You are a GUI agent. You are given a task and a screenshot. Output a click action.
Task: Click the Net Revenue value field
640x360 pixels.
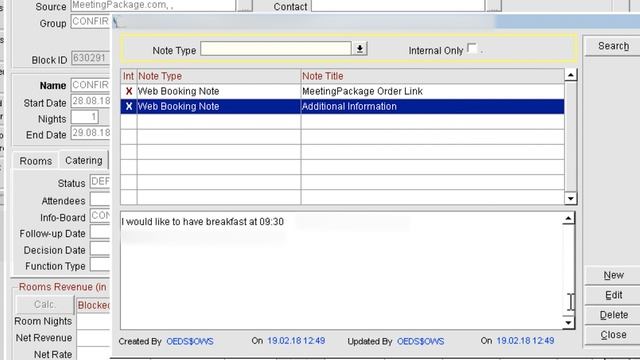point(93,338)
